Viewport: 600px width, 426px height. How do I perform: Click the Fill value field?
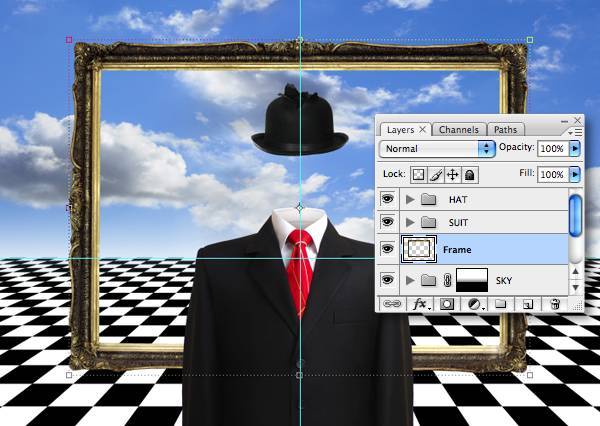tap(553, 175)
